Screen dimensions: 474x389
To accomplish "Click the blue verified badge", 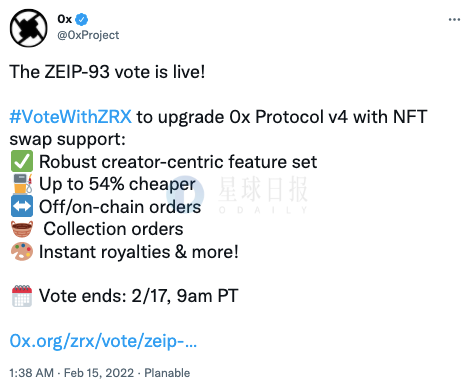I will point(81,19).
